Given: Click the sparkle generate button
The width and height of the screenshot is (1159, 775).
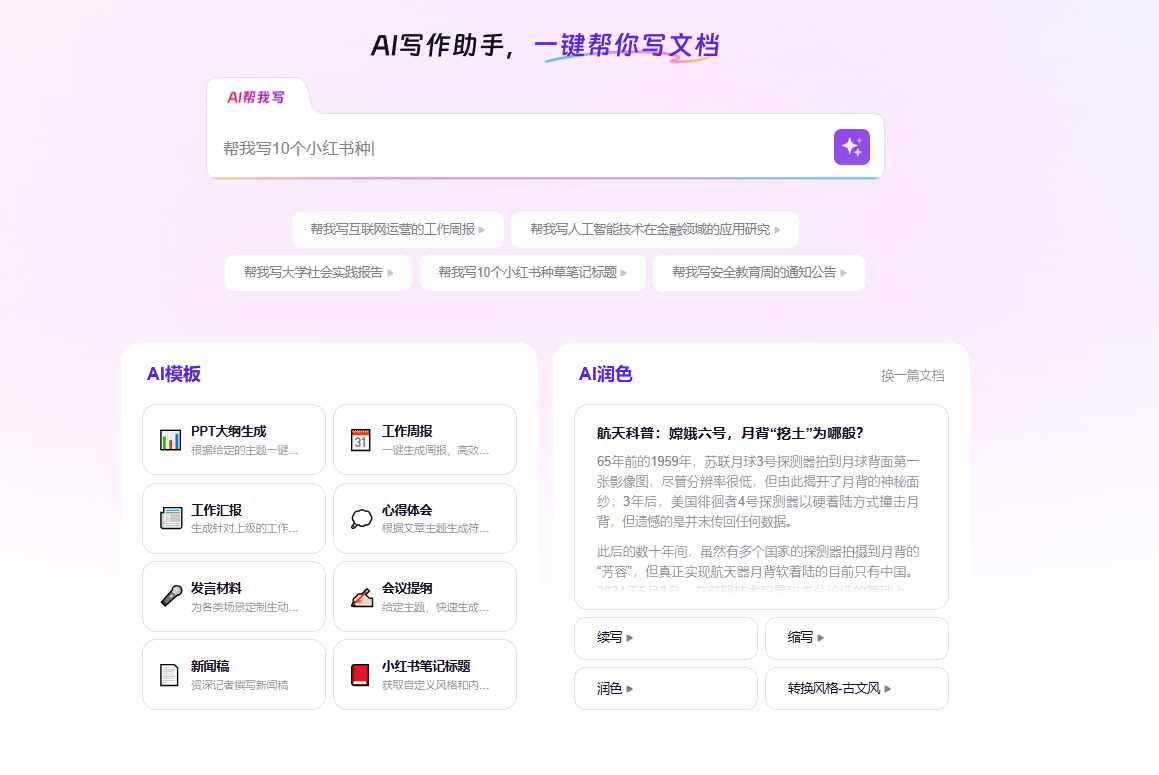Looking at the screenshot, I should point(850,147).
